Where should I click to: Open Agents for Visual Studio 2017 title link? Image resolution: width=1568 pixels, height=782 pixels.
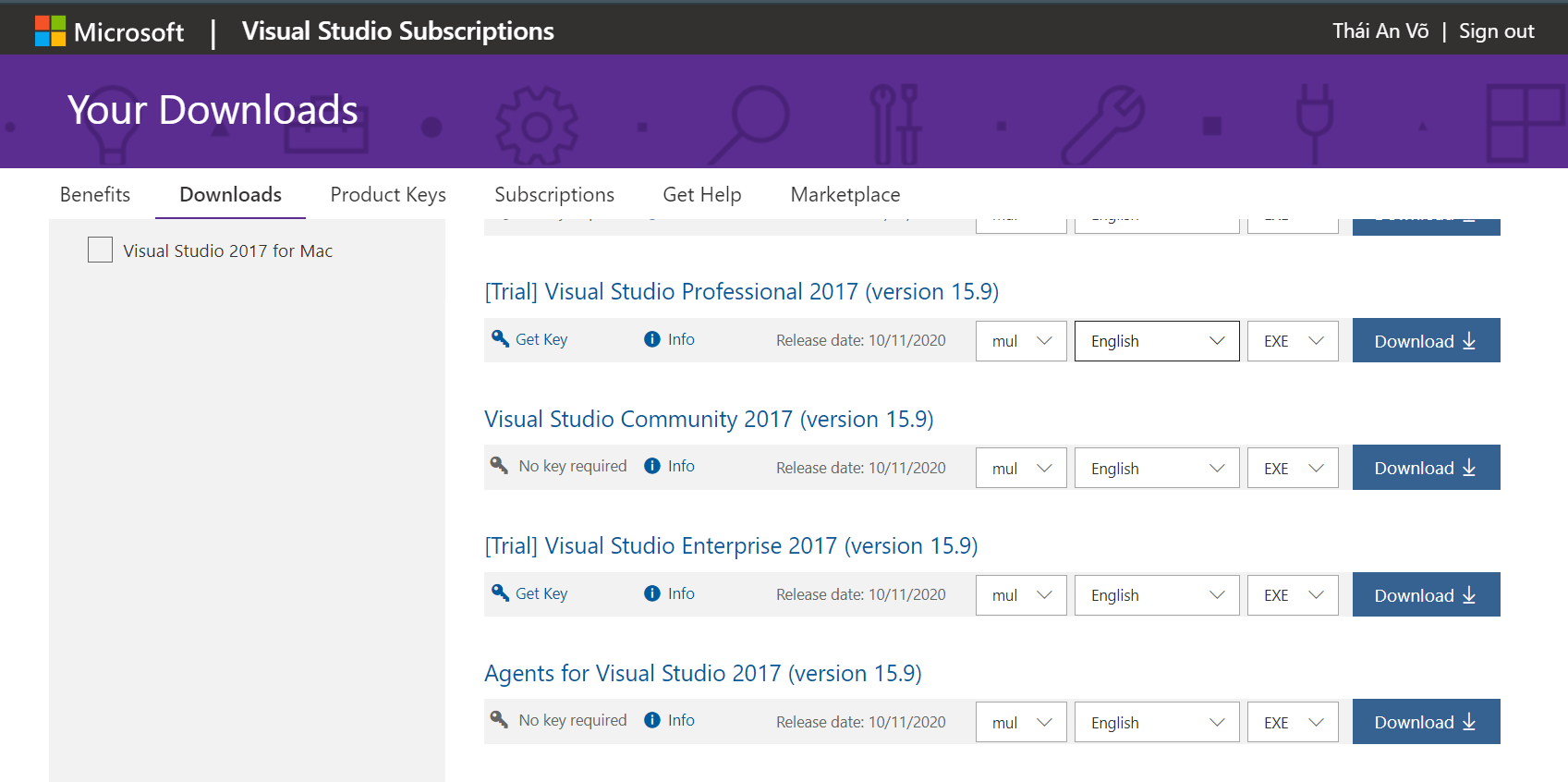pos(703,674)
